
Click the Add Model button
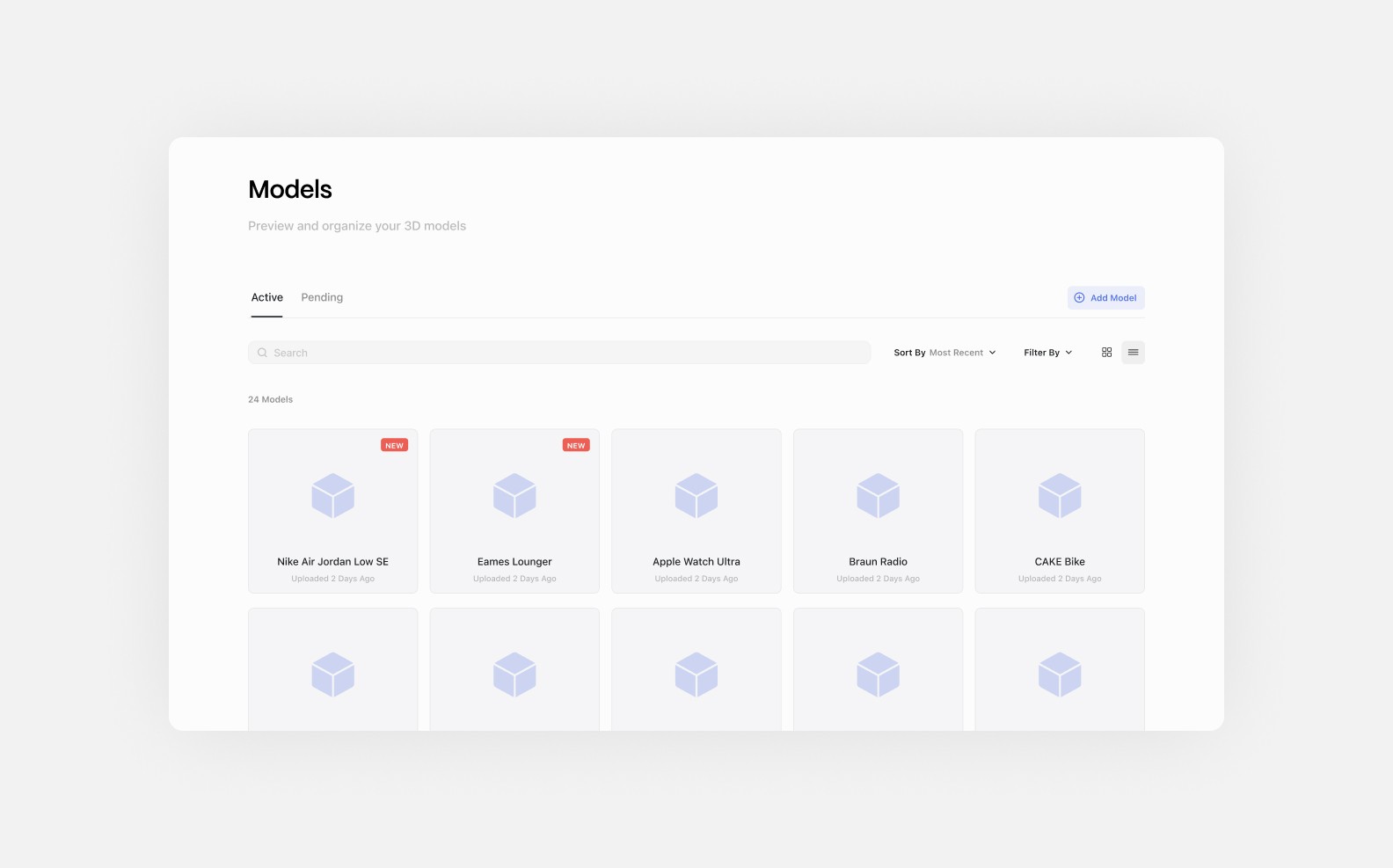[x=1105, y=298]
